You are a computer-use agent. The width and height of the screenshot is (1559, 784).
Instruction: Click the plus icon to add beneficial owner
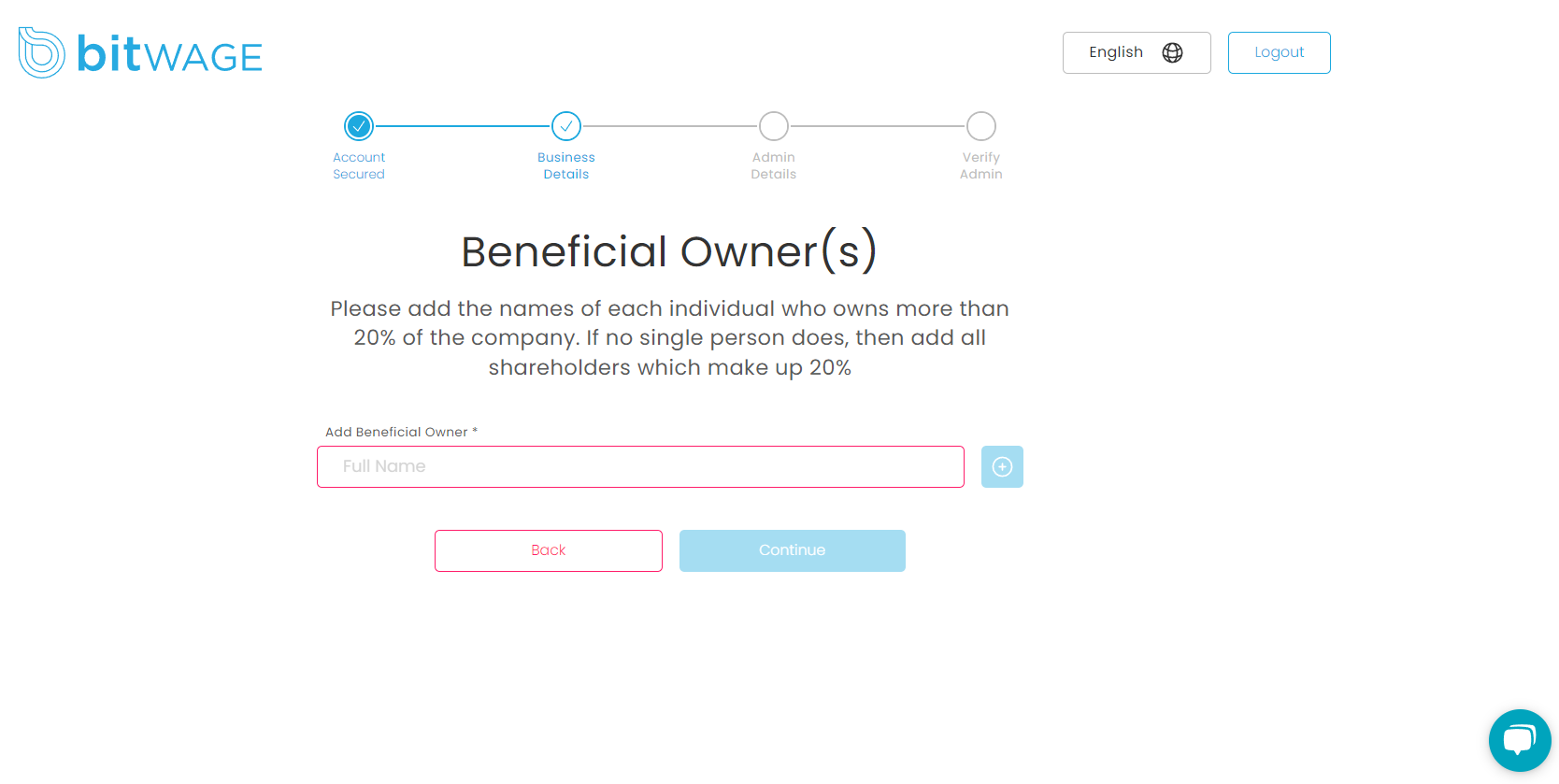click(x=1001, y=466)
